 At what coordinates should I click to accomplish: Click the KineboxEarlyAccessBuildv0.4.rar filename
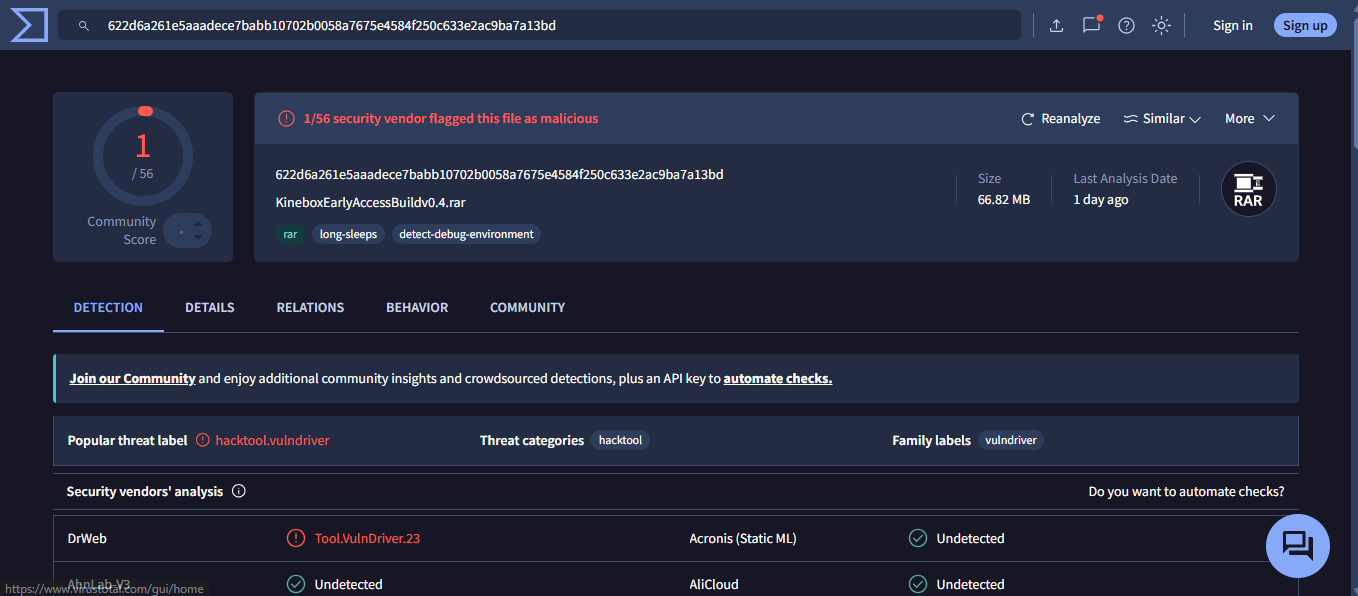tap(370, 202)
